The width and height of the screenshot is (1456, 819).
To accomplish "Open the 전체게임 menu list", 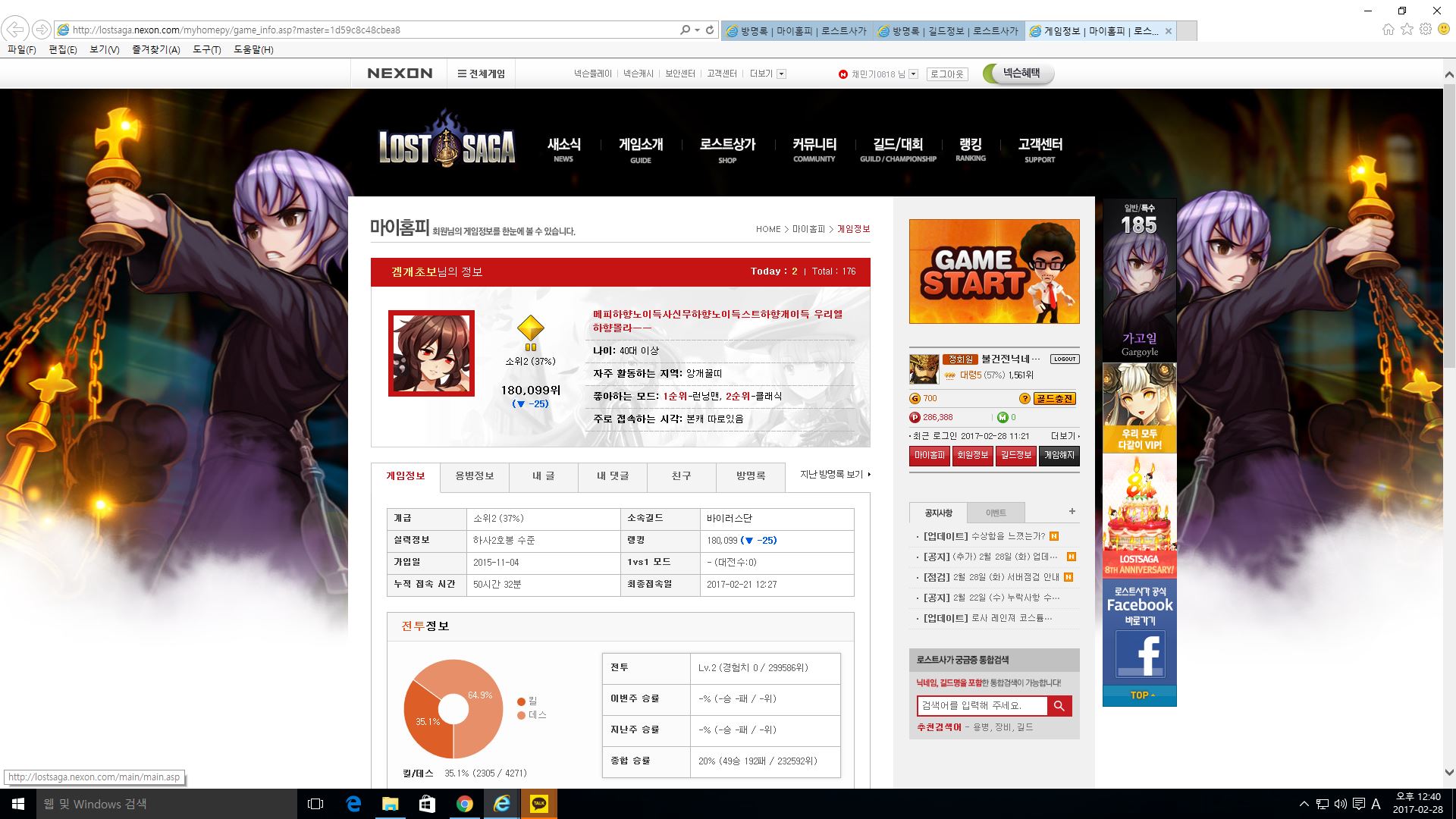I will tap(481, 74).
